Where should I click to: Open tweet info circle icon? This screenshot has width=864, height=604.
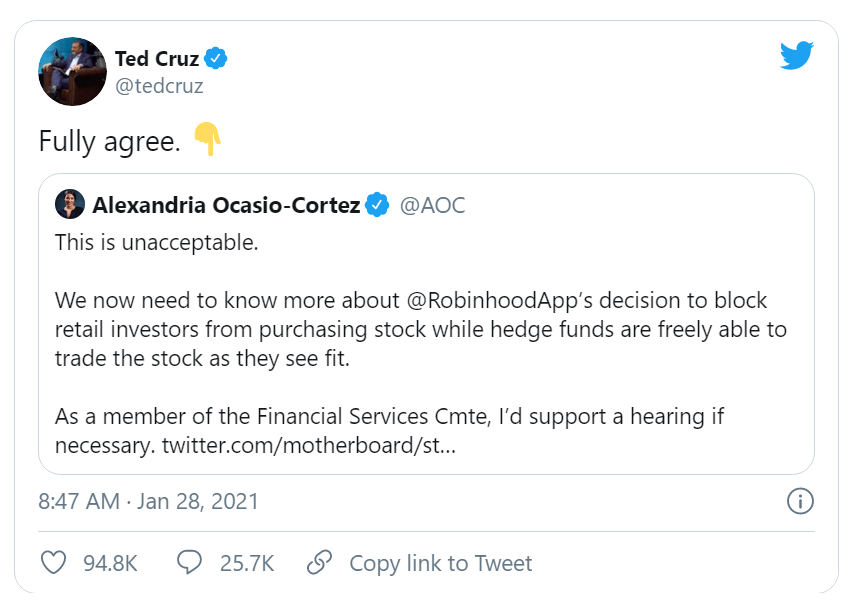(x=800, y=501)
